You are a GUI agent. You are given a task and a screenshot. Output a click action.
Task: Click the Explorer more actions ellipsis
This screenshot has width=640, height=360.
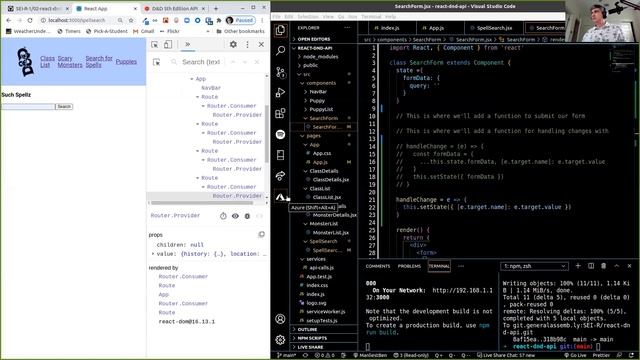(x=347, y=28)
